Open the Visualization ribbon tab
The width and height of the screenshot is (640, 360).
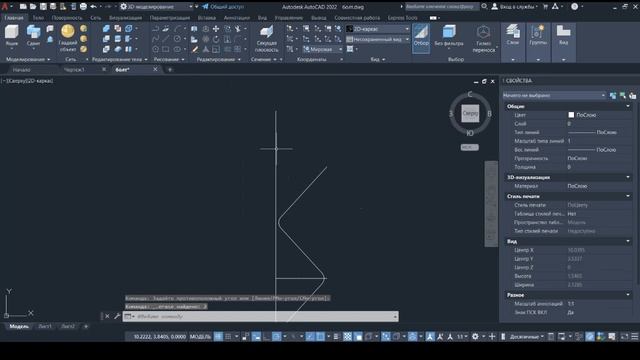[125, 18]
